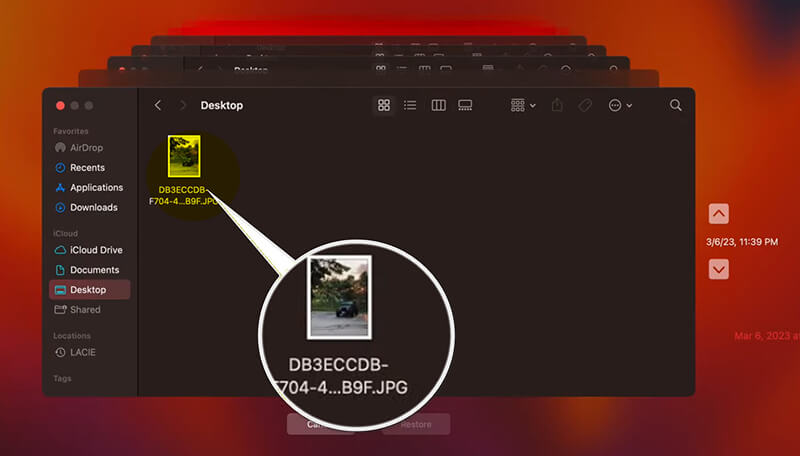Go to later backup with down arrow

pyautogui.click(x=718, y=269)
